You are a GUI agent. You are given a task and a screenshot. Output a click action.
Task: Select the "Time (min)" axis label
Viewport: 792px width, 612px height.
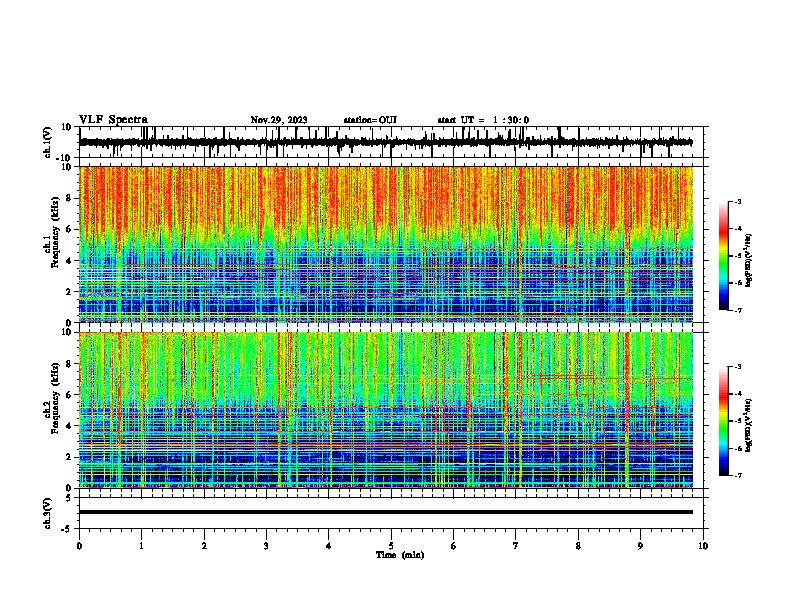tap(400, 555)
